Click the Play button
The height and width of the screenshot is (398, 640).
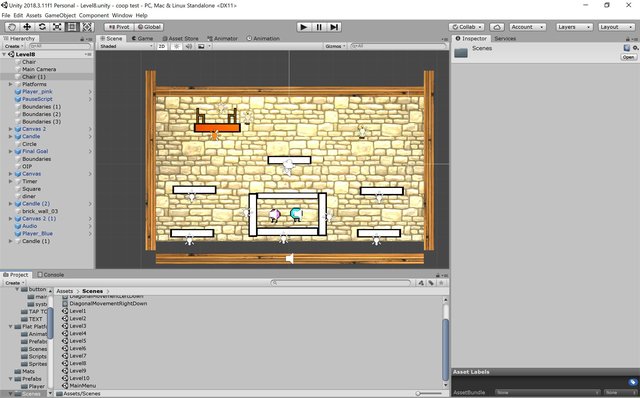point(303,27)
